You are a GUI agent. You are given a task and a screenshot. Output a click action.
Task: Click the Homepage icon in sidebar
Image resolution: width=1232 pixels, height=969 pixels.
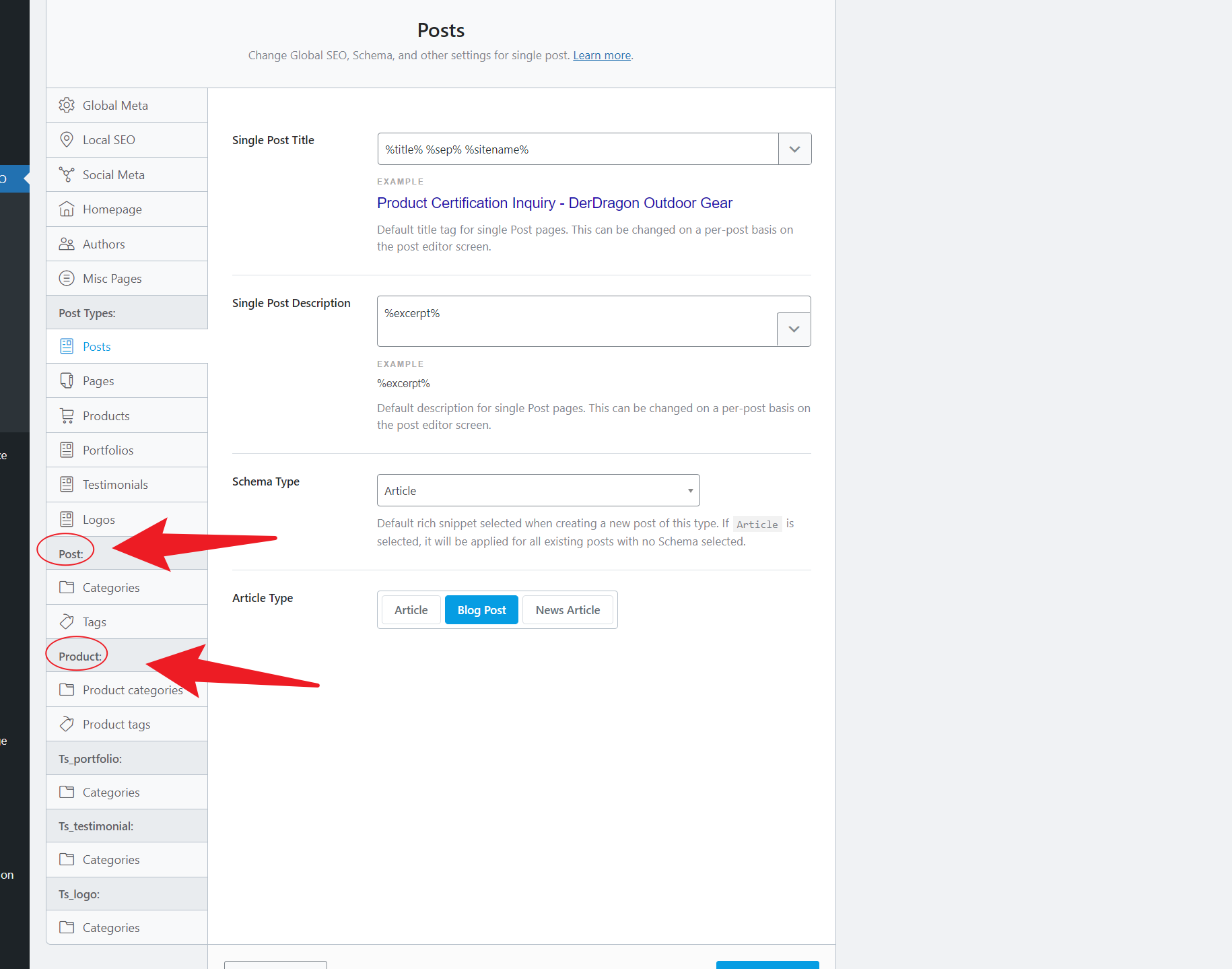click(67, 209)
